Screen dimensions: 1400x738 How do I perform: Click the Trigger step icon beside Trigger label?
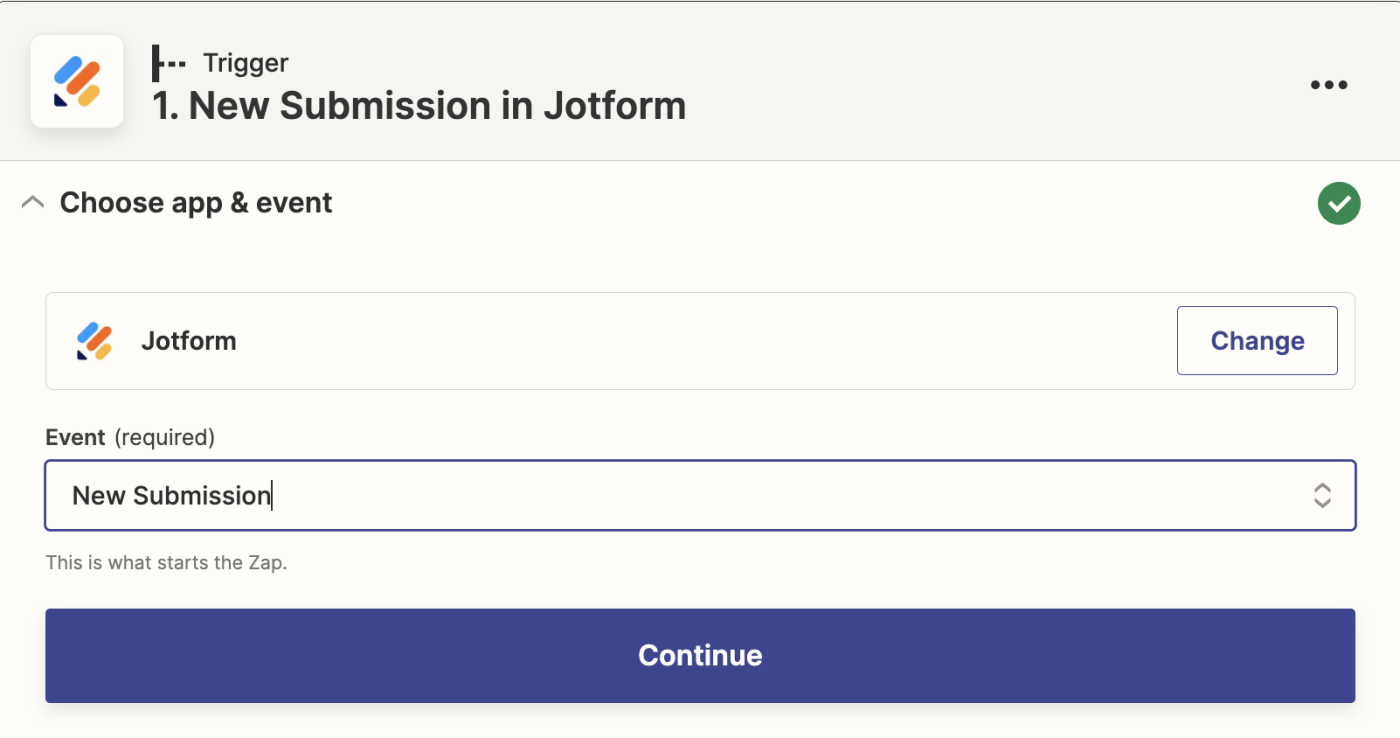168,63
